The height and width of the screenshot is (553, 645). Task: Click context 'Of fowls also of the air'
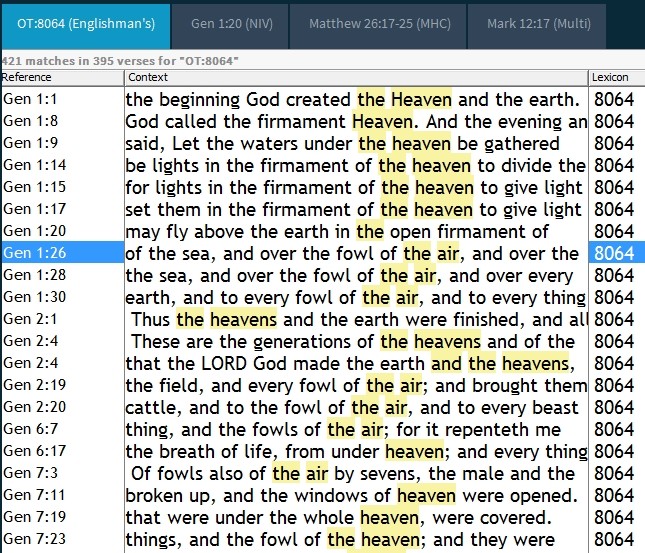tap(230, 474)
